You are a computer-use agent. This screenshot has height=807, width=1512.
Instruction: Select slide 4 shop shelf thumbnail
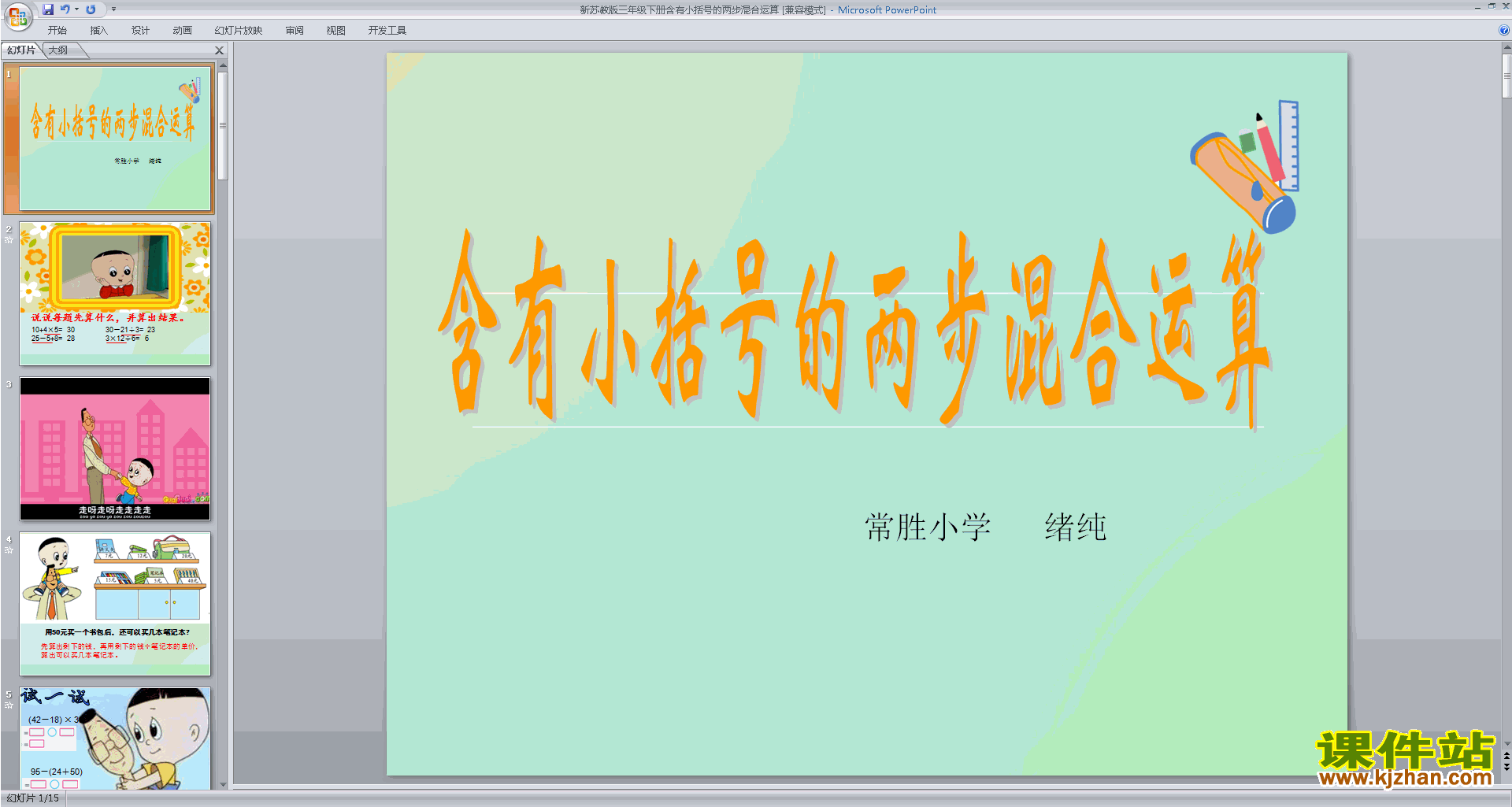115,604
